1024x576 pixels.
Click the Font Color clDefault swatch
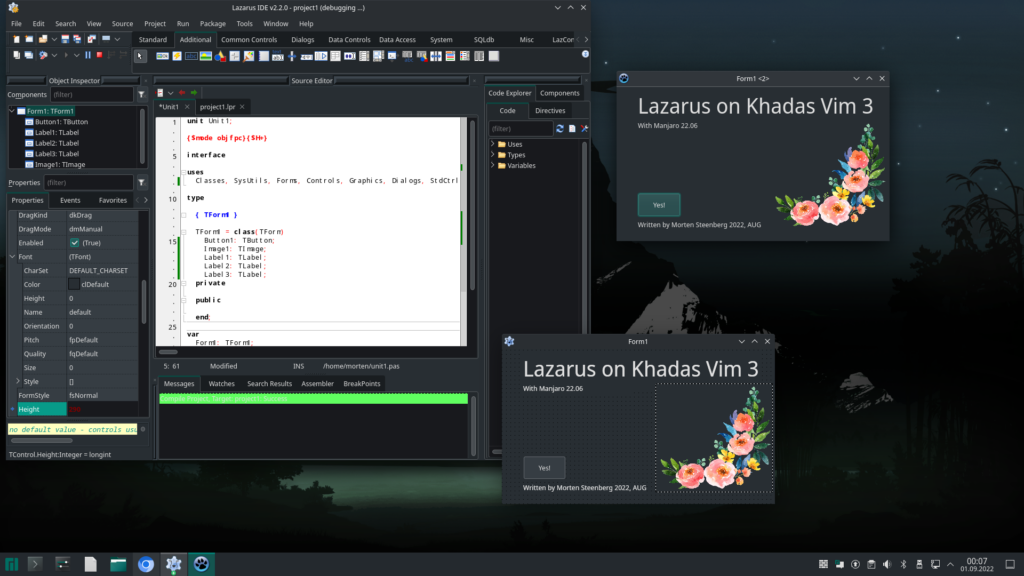pyautogui.click(x=74, y=284)
